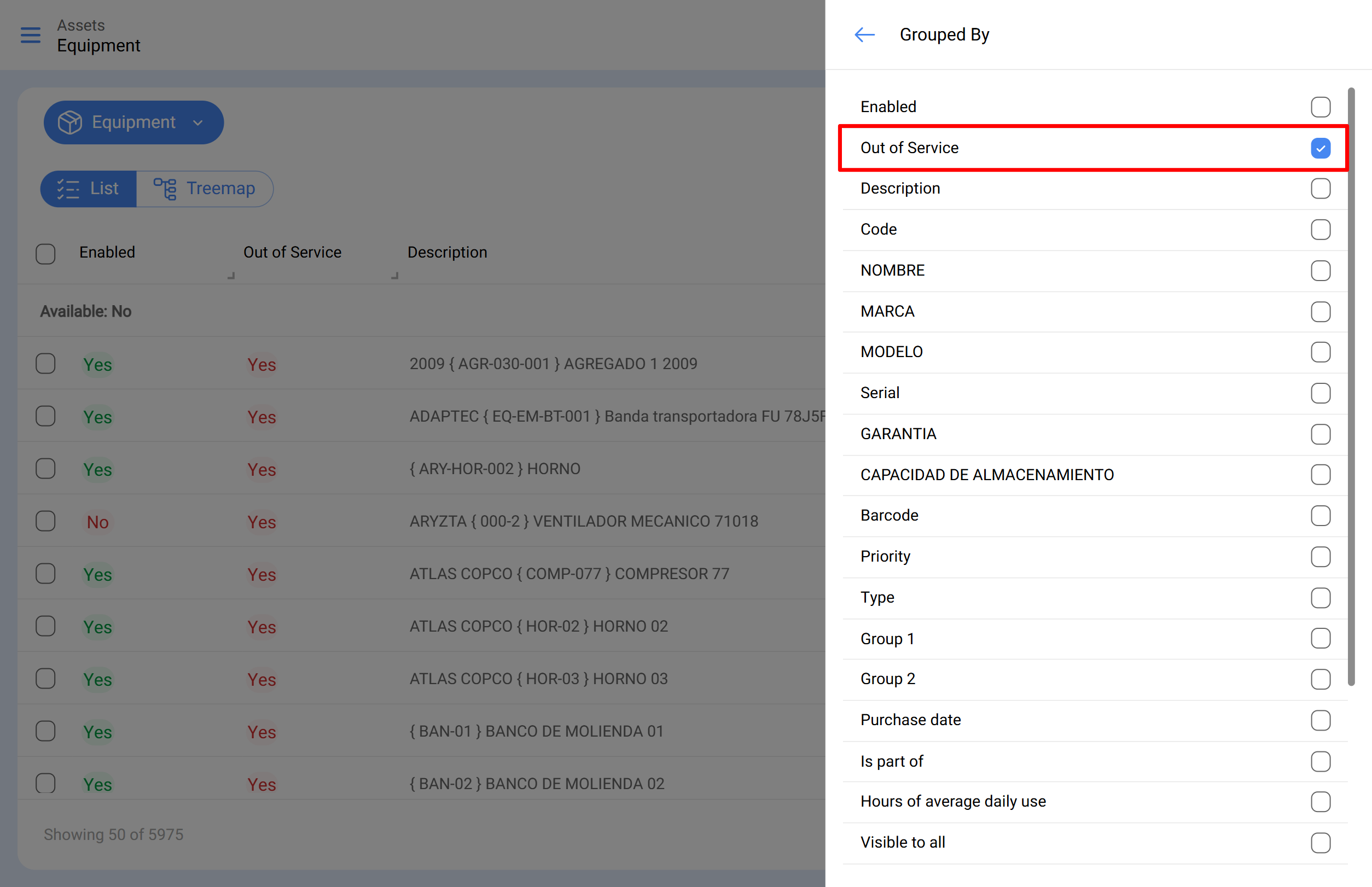
Task: Tick the Priority grouping checkbox
Action: [1320, 557]
